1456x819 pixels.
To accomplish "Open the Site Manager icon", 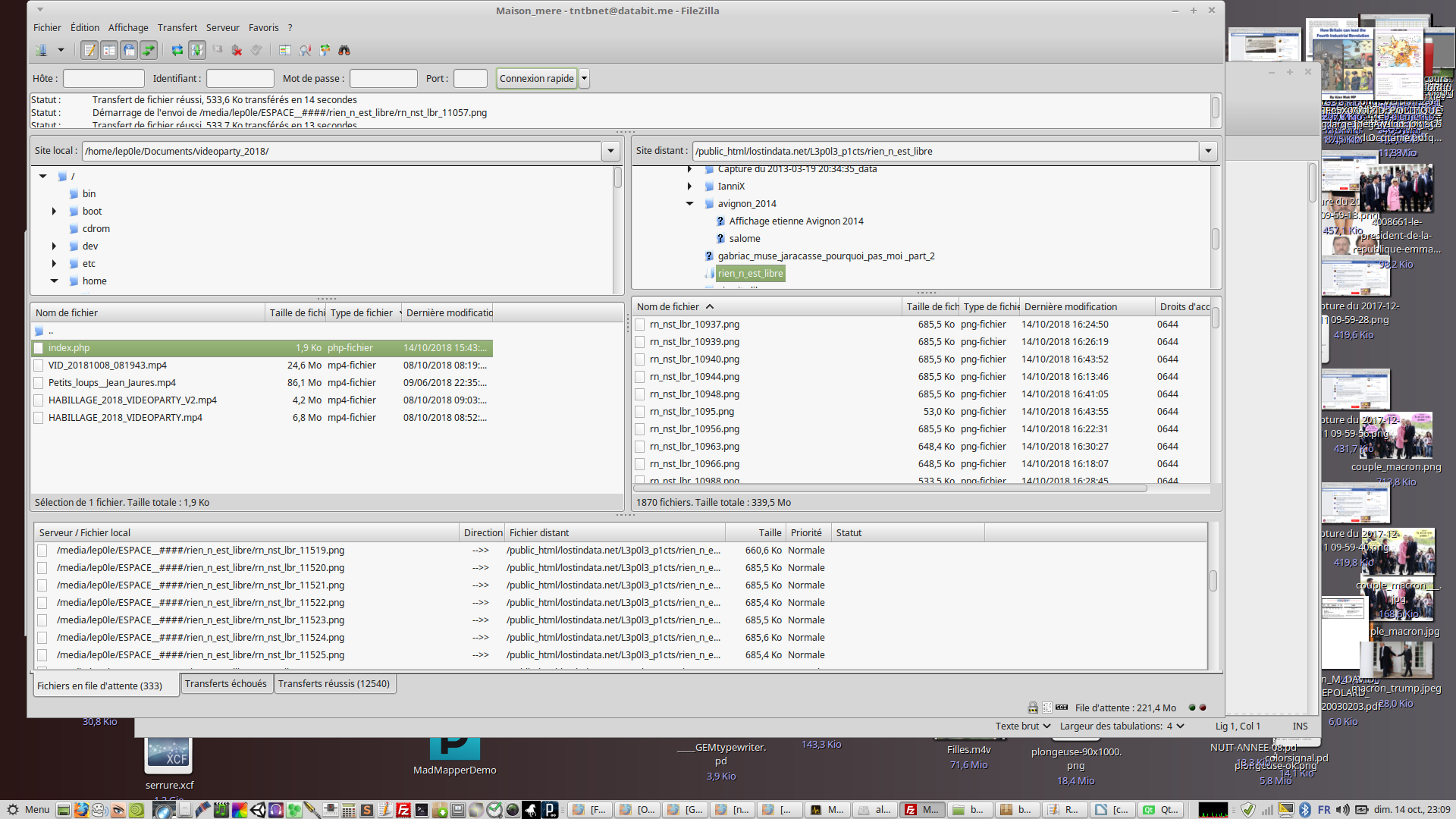I will pos(41,50).
